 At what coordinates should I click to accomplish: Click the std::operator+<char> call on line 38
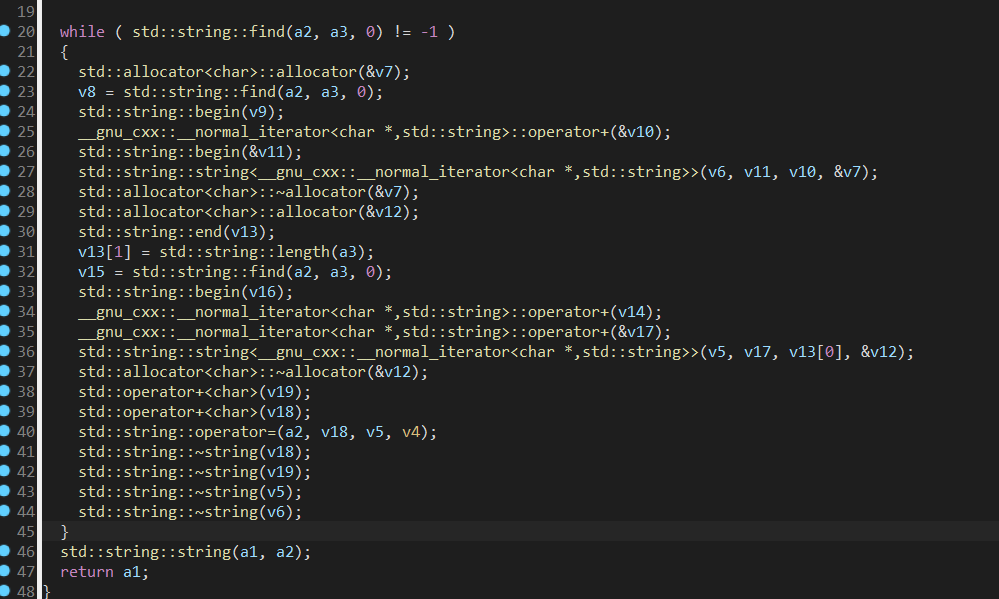[170, 391]
